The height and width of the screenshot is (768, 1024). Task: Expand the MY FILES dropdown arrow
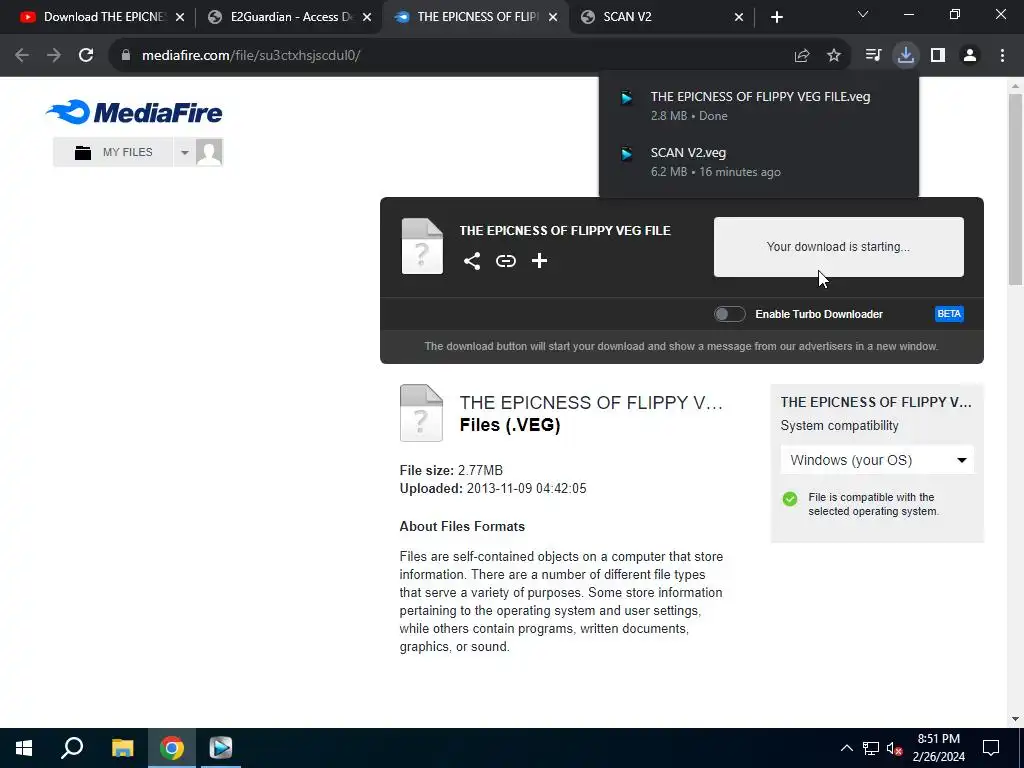point(184,152)
